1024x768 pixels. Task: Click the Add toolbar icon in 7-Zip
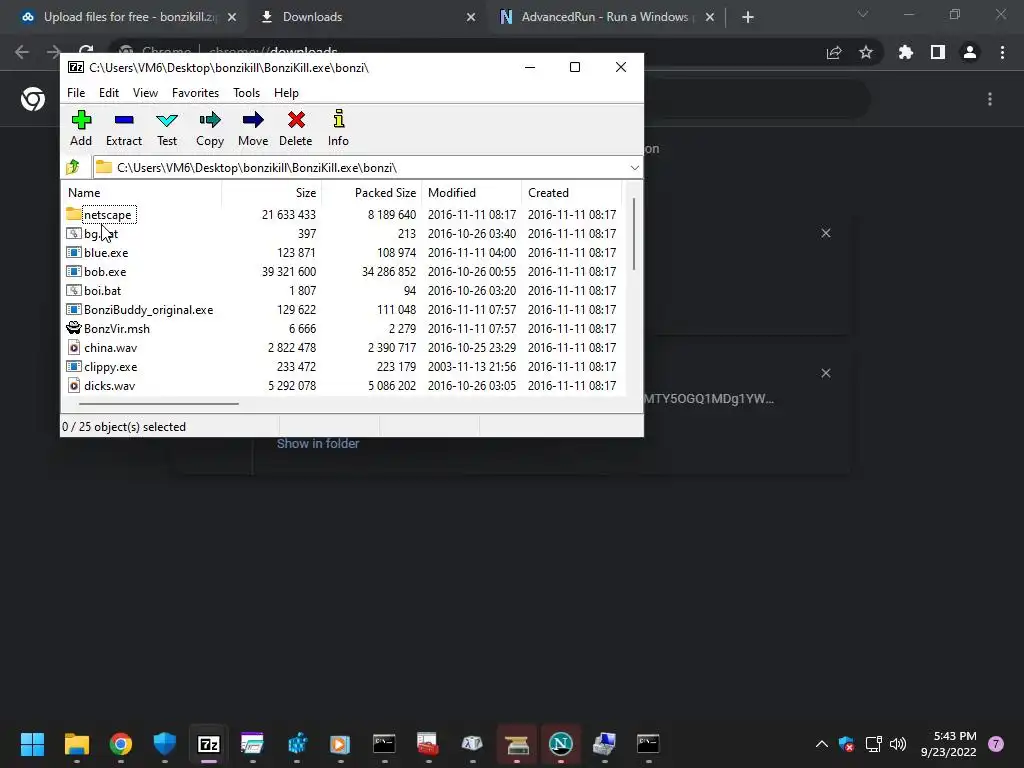coord(81,120)
